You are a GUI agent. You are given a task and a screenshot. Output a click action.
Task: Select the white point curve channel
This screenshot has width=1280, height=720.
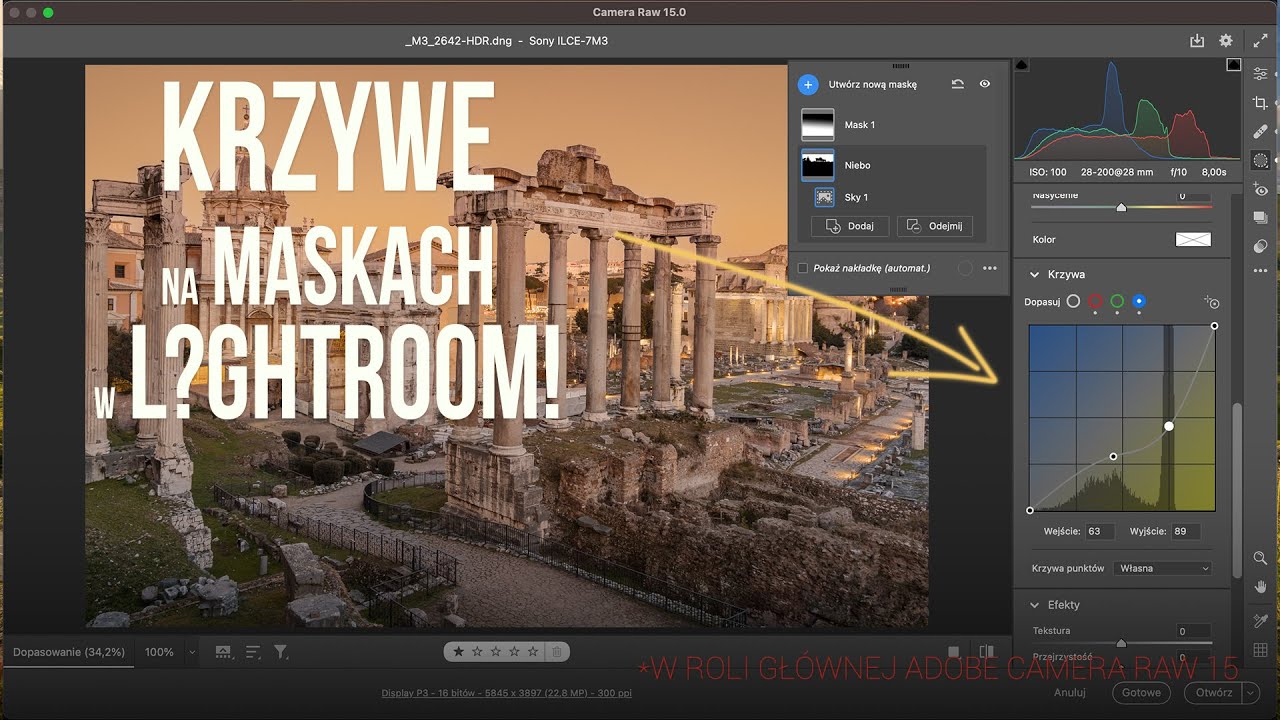[x=1073, y=301]
